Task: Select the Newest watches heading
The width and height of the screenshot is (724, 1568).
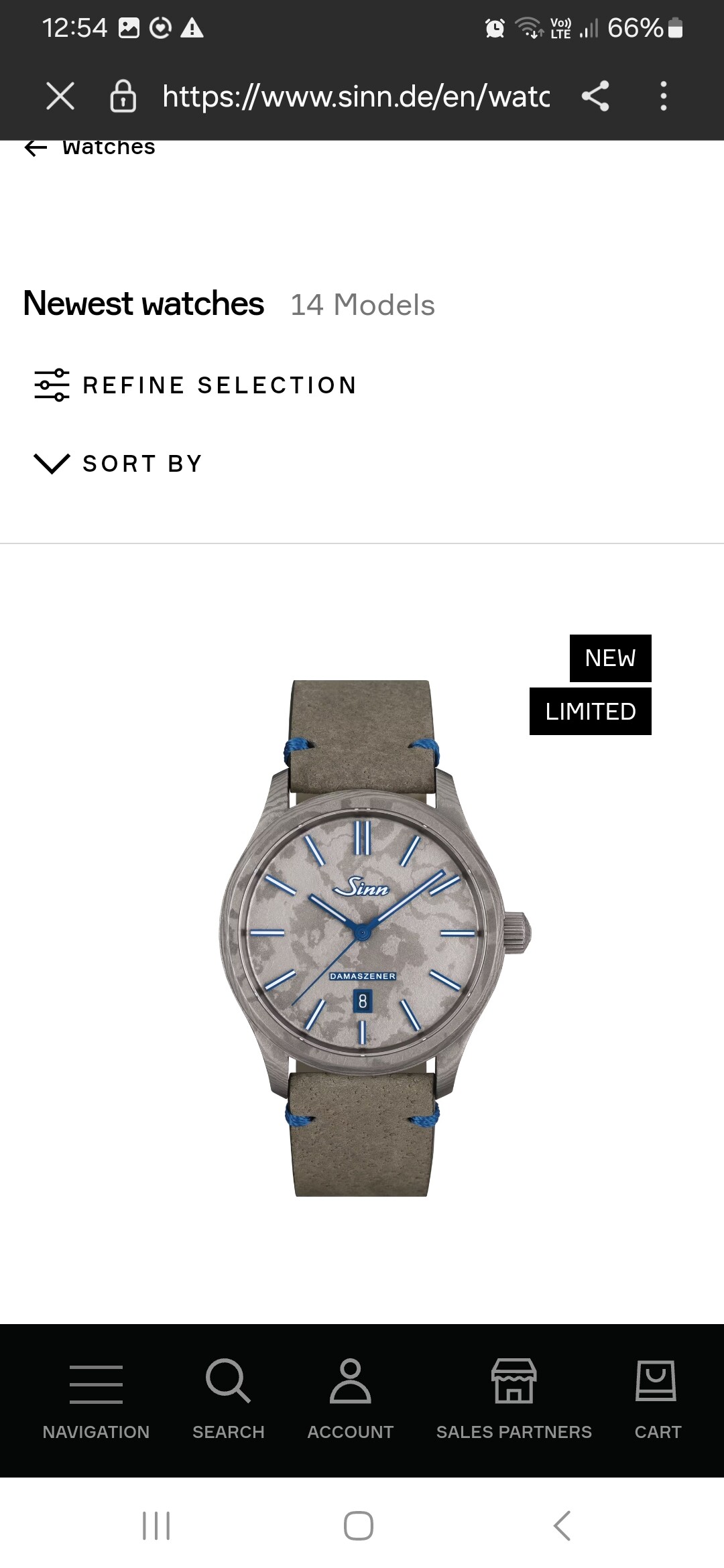Action: click(x=143, y=304)
